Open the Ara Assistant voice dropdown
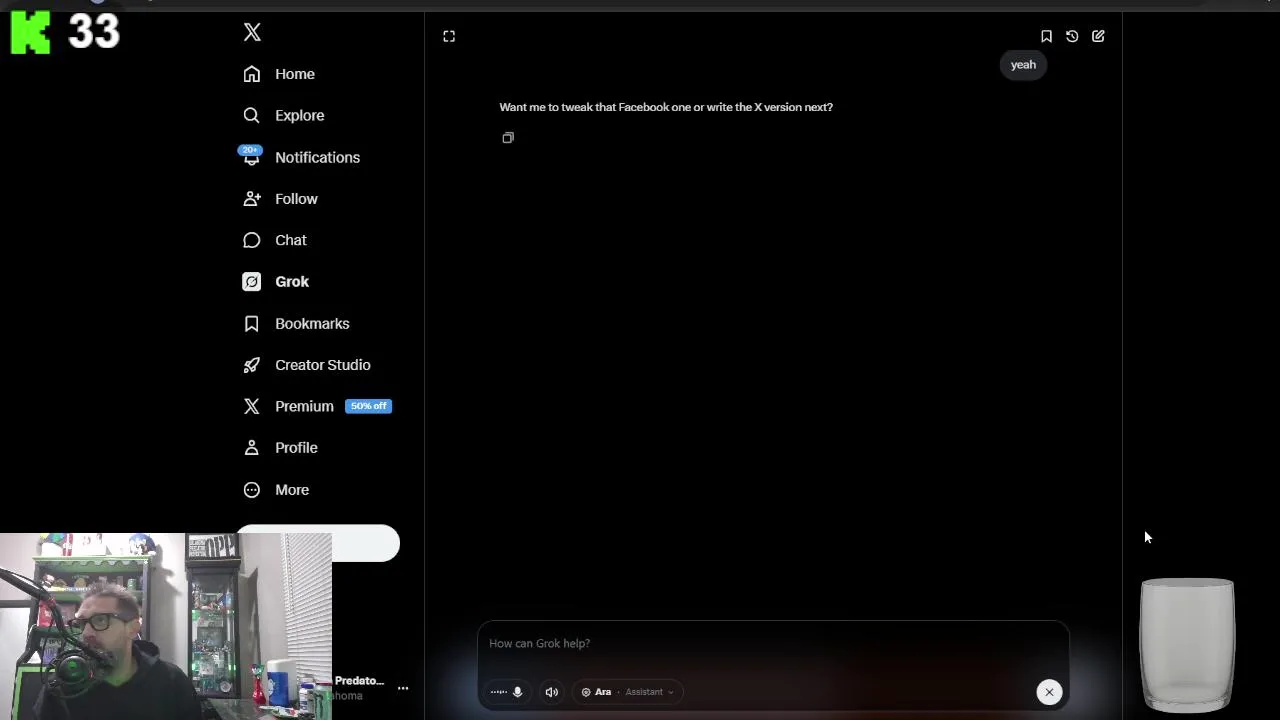This screenshot has width=1280, height=720. (x=627, y=692)
